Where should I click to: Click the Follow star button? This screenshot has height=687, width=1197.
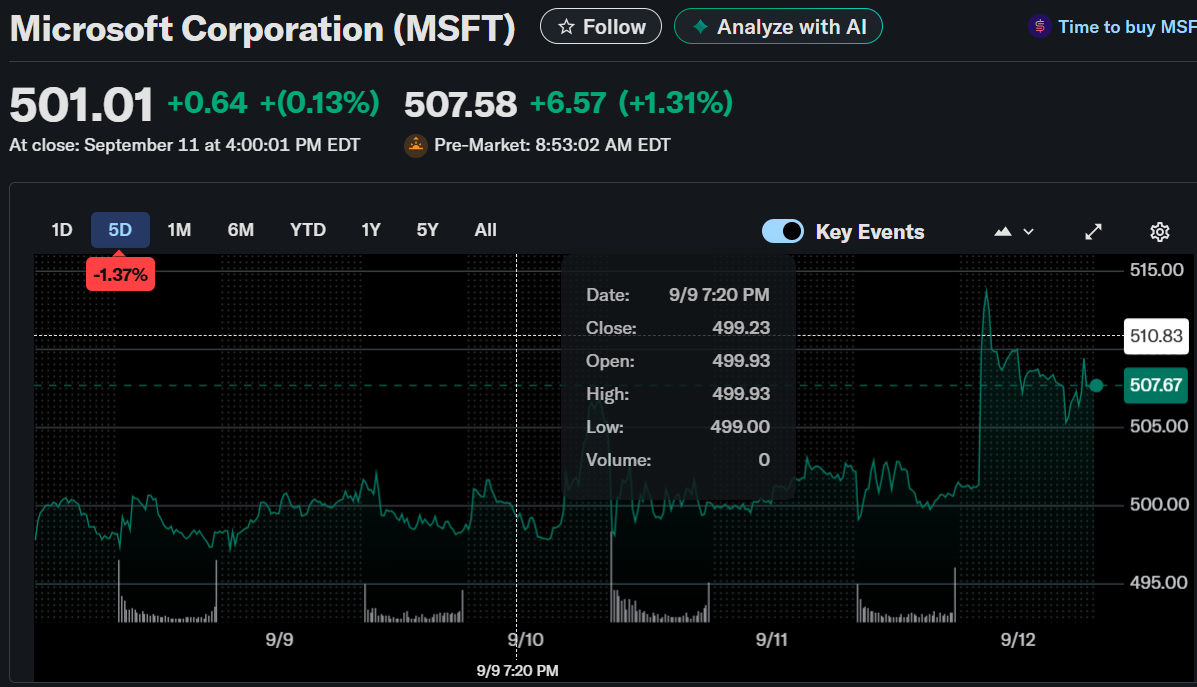(601, 27)
